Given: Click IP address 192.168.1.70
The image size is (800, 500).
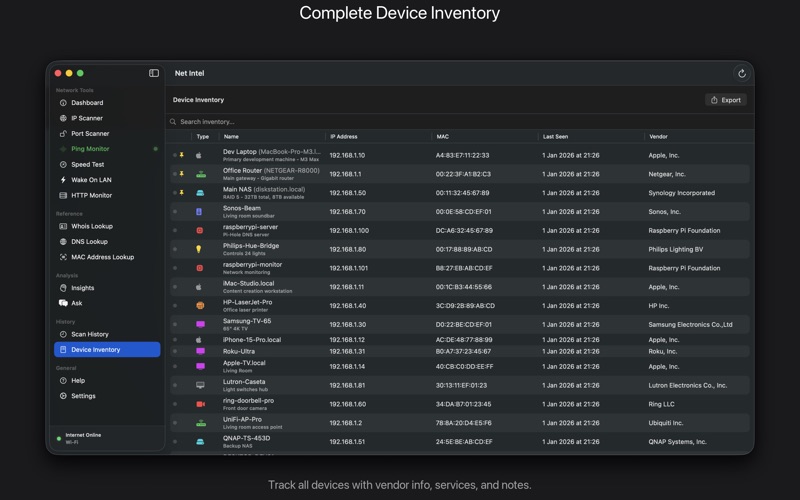Looking at the screenshot, I should click(x=347, y=212).
